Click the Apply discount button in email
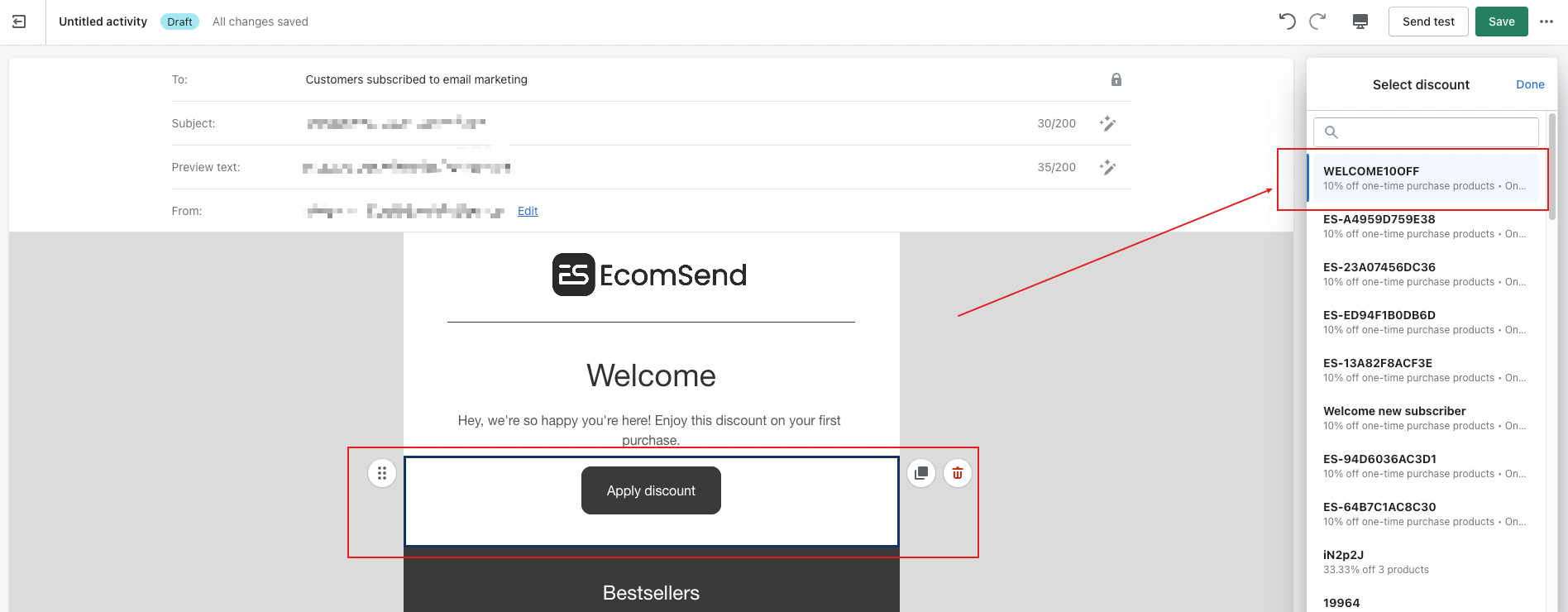Viewport: 1568px width, 612px height. 651,490
